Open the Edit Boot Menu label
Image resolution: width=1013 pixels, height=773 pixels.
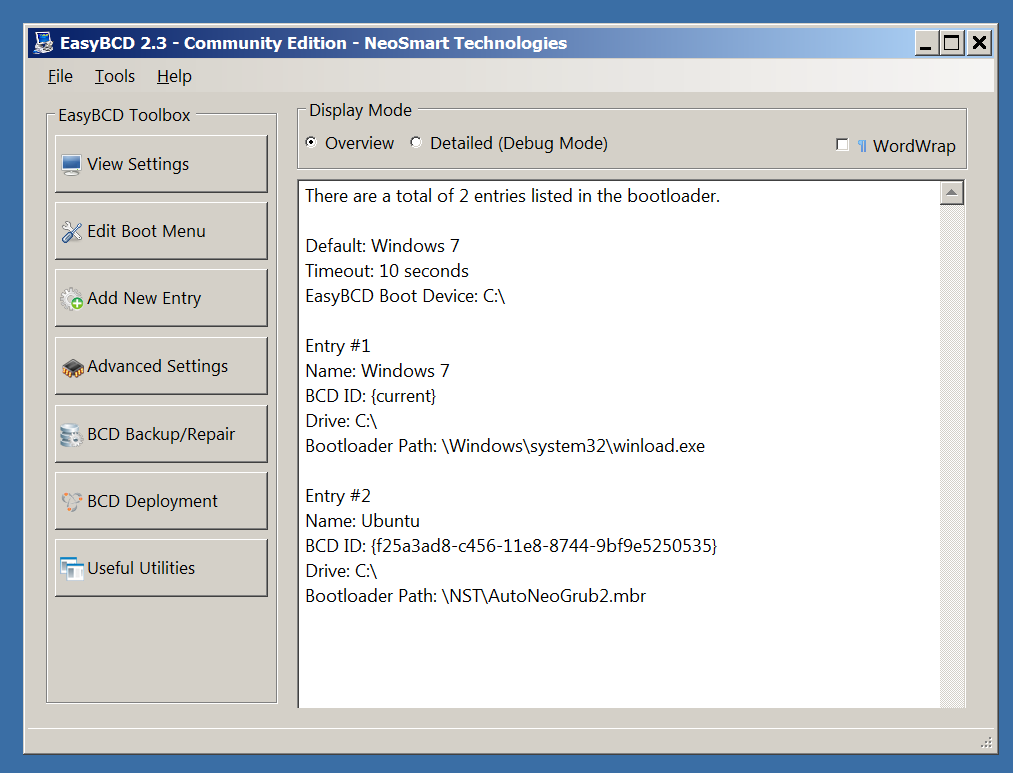[x=147, y=231]
